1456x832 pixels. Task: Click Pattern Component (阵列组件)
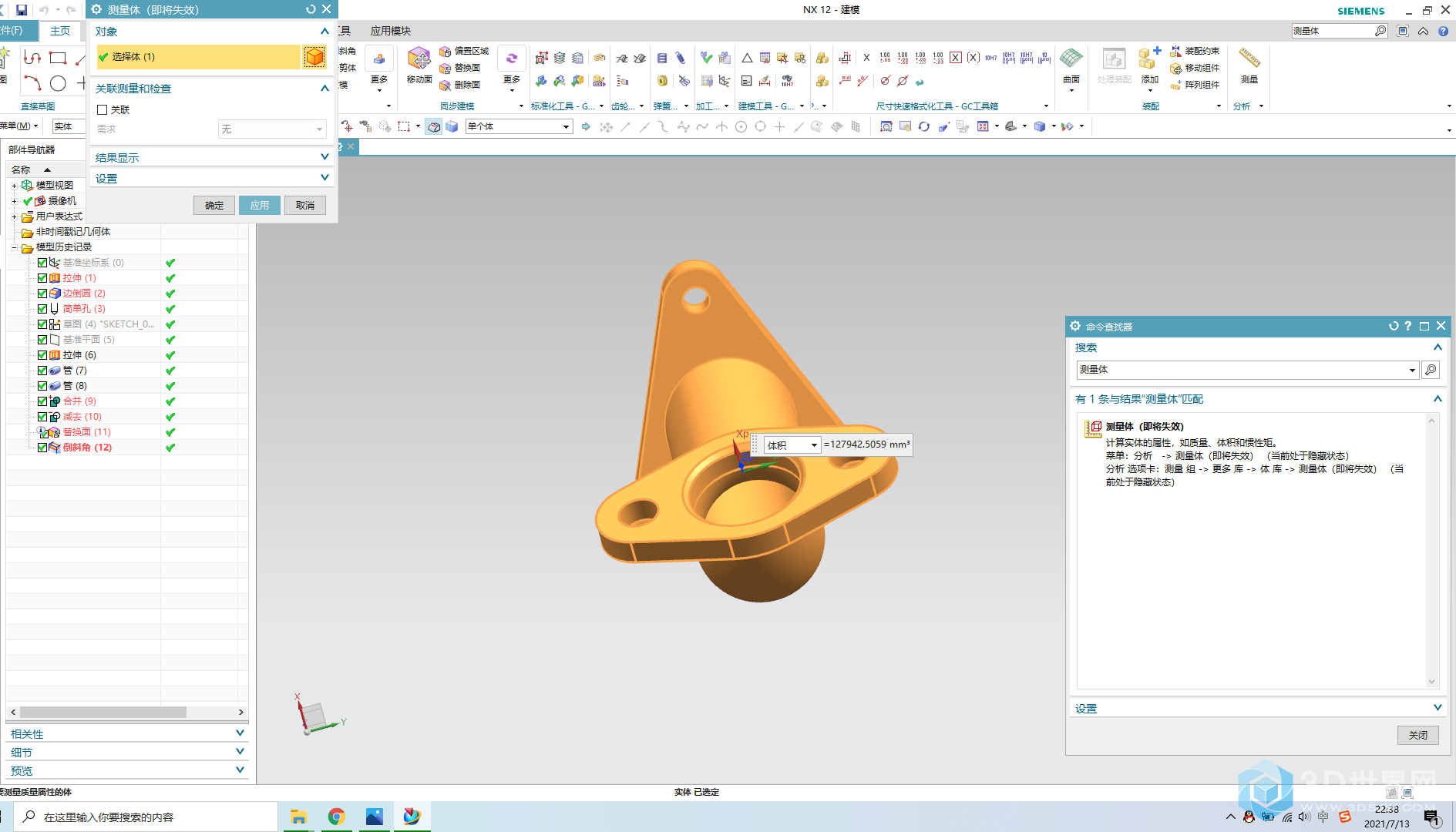tap(1195, 85)
